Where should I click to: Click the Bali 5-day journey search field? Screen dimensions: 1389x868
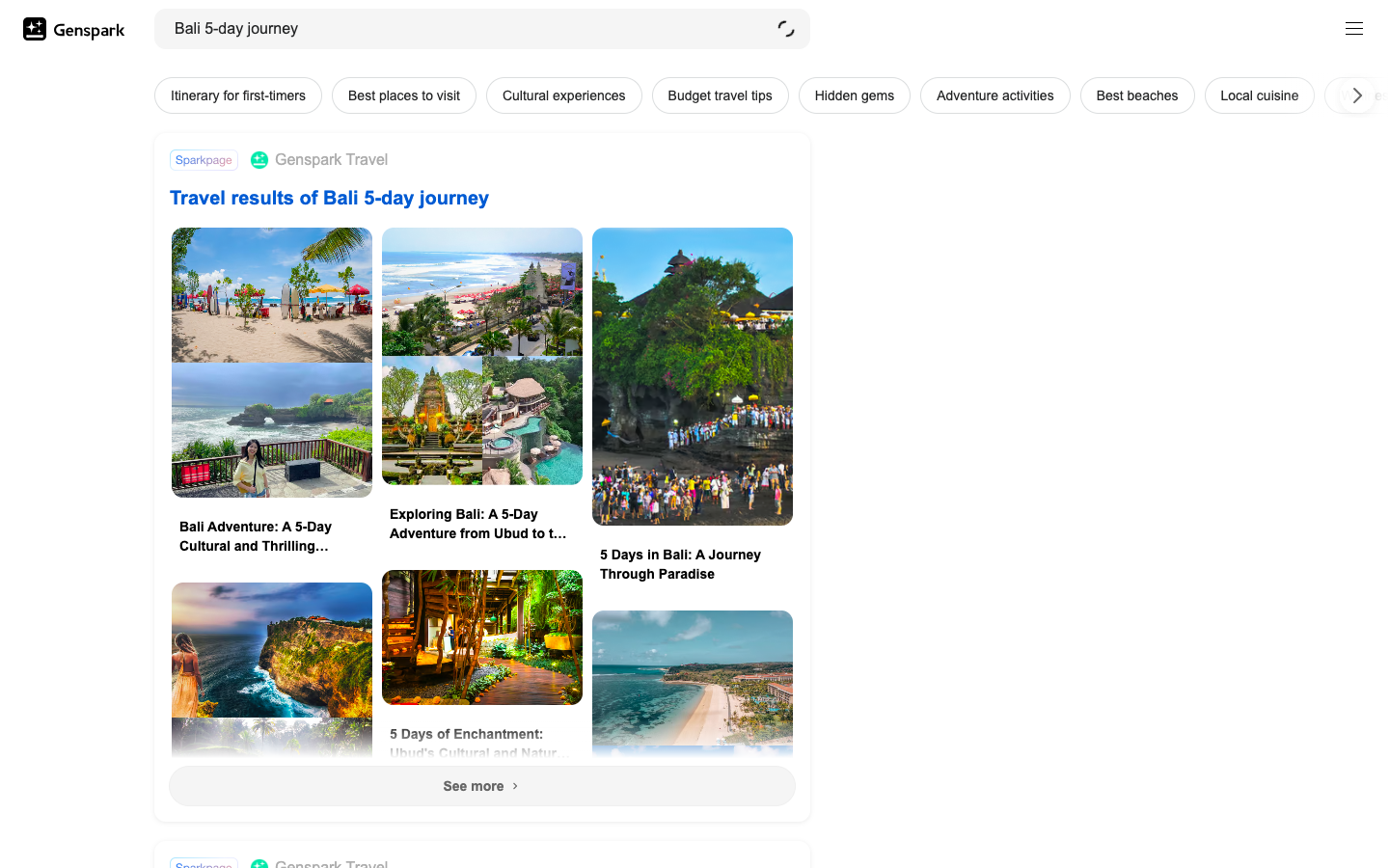click(x=482, y=29)
